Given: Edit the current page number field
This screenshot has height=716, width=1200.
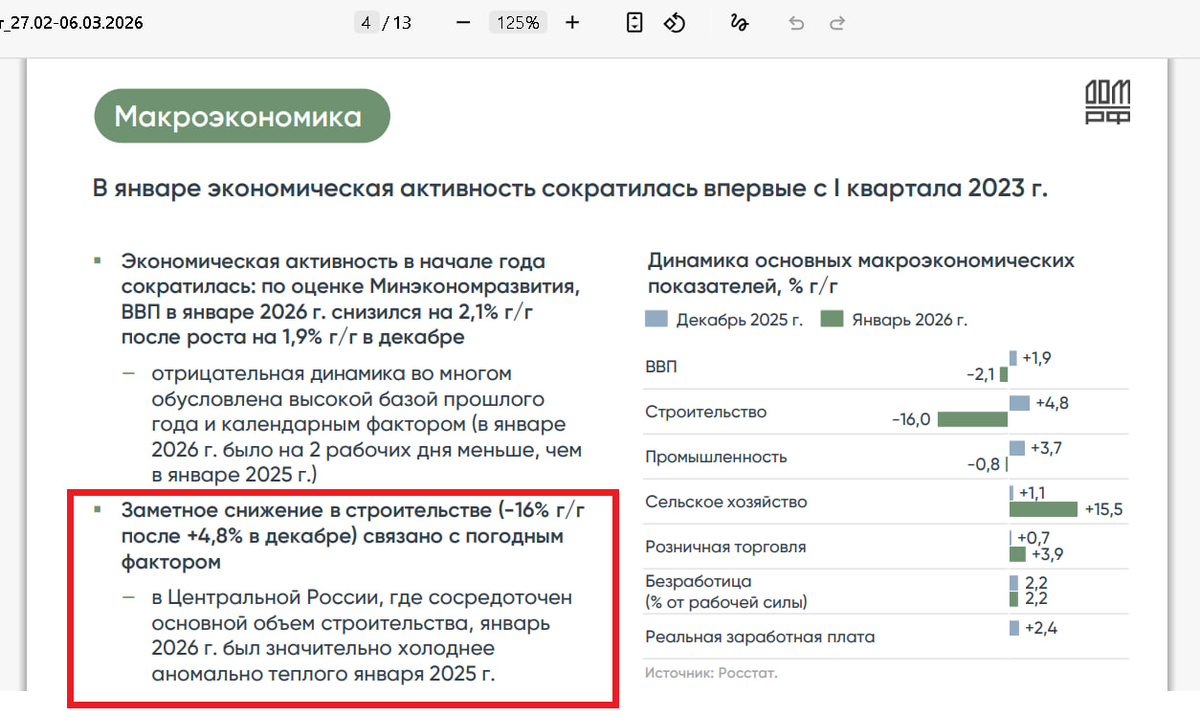Looking at the screenshot, I should 367,22.
